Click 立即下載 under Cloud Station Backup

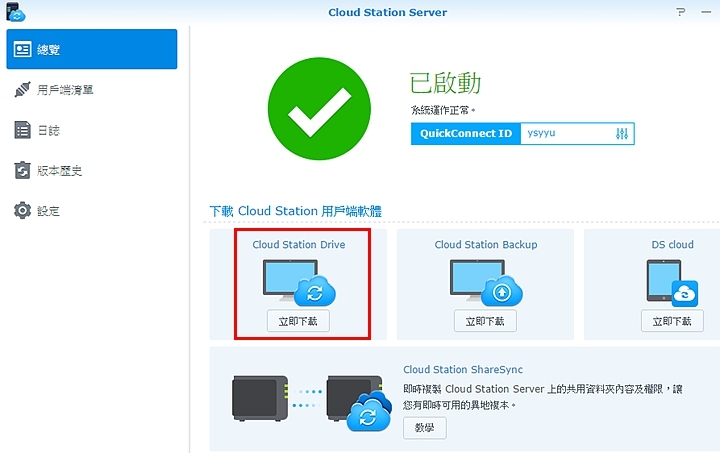485,321
